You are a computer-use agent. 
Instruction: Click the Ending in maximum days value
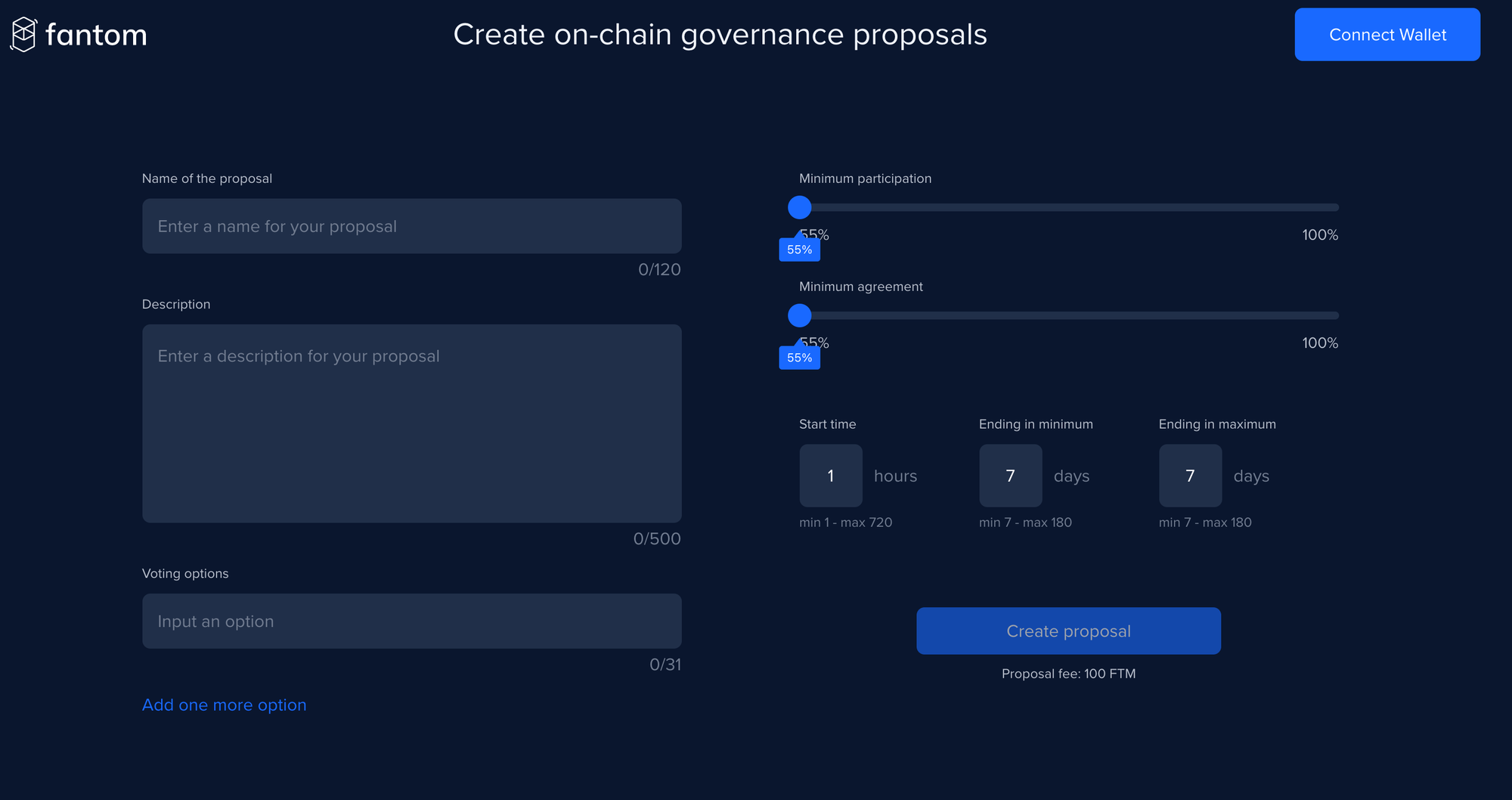tap(1190, 476)
